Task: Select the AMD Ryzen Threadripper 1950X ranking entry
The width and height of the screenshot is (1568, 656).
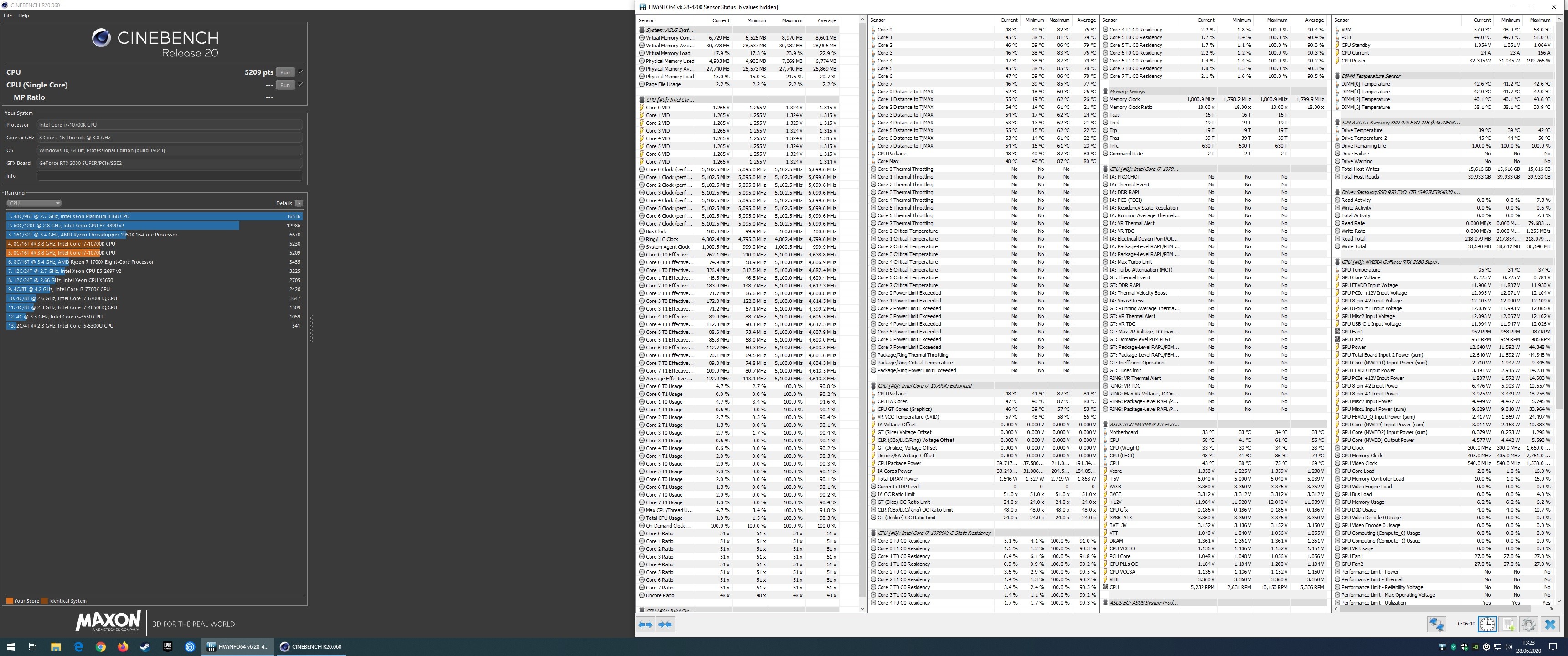Action: pyautogui.click(x=155, y=235)
